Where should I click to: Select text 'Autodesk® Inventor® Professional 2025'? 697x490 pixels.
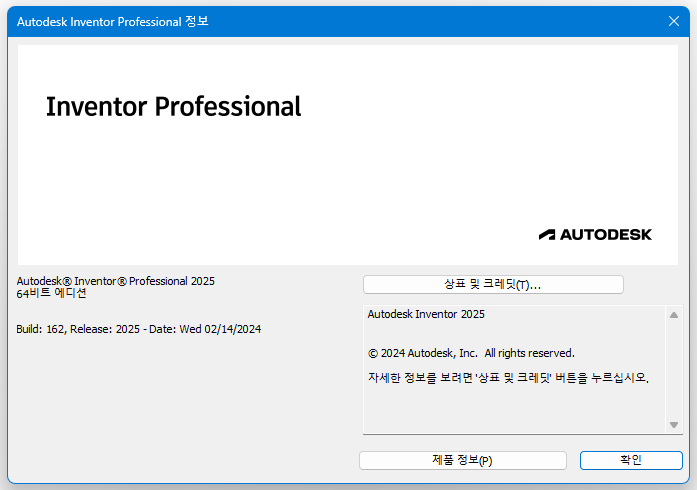[x=116, y=281]
